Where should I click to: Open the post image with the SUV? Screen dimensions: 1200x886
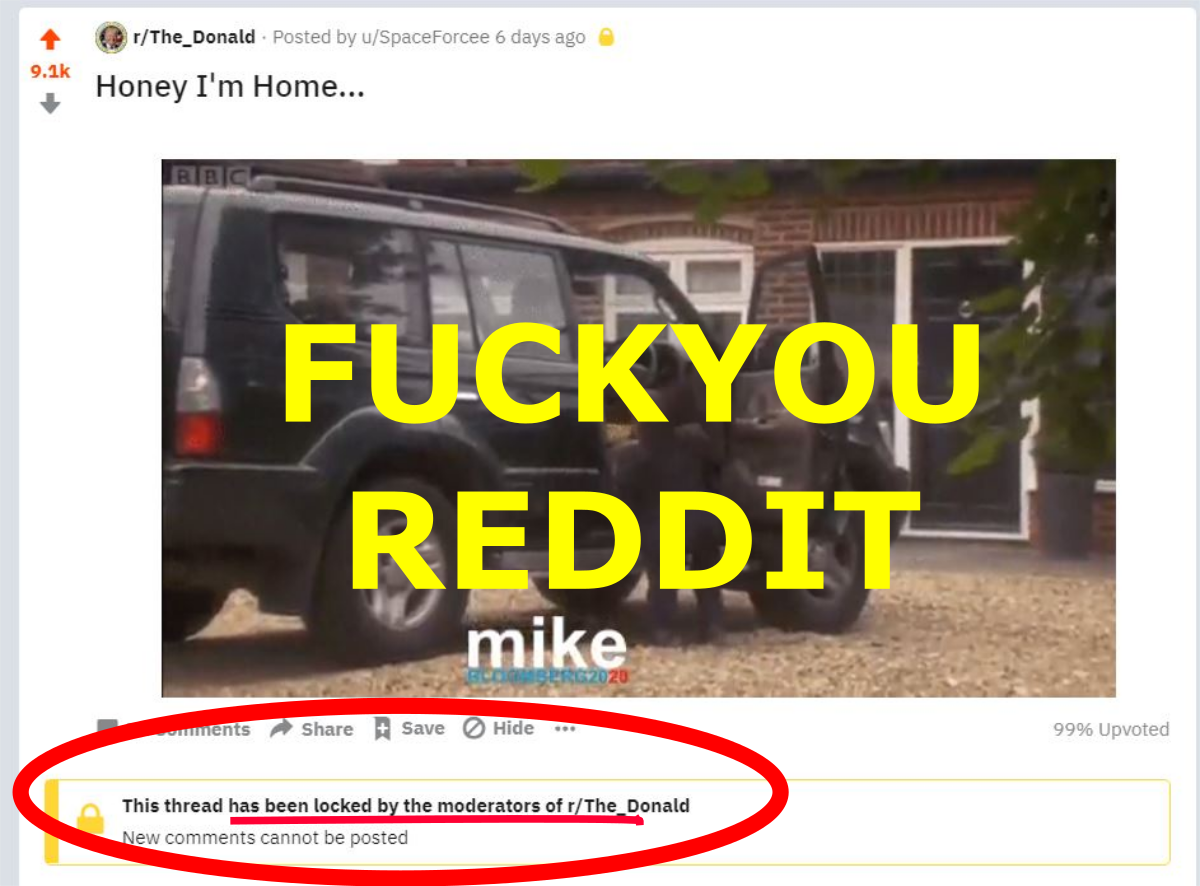(638, 428)
